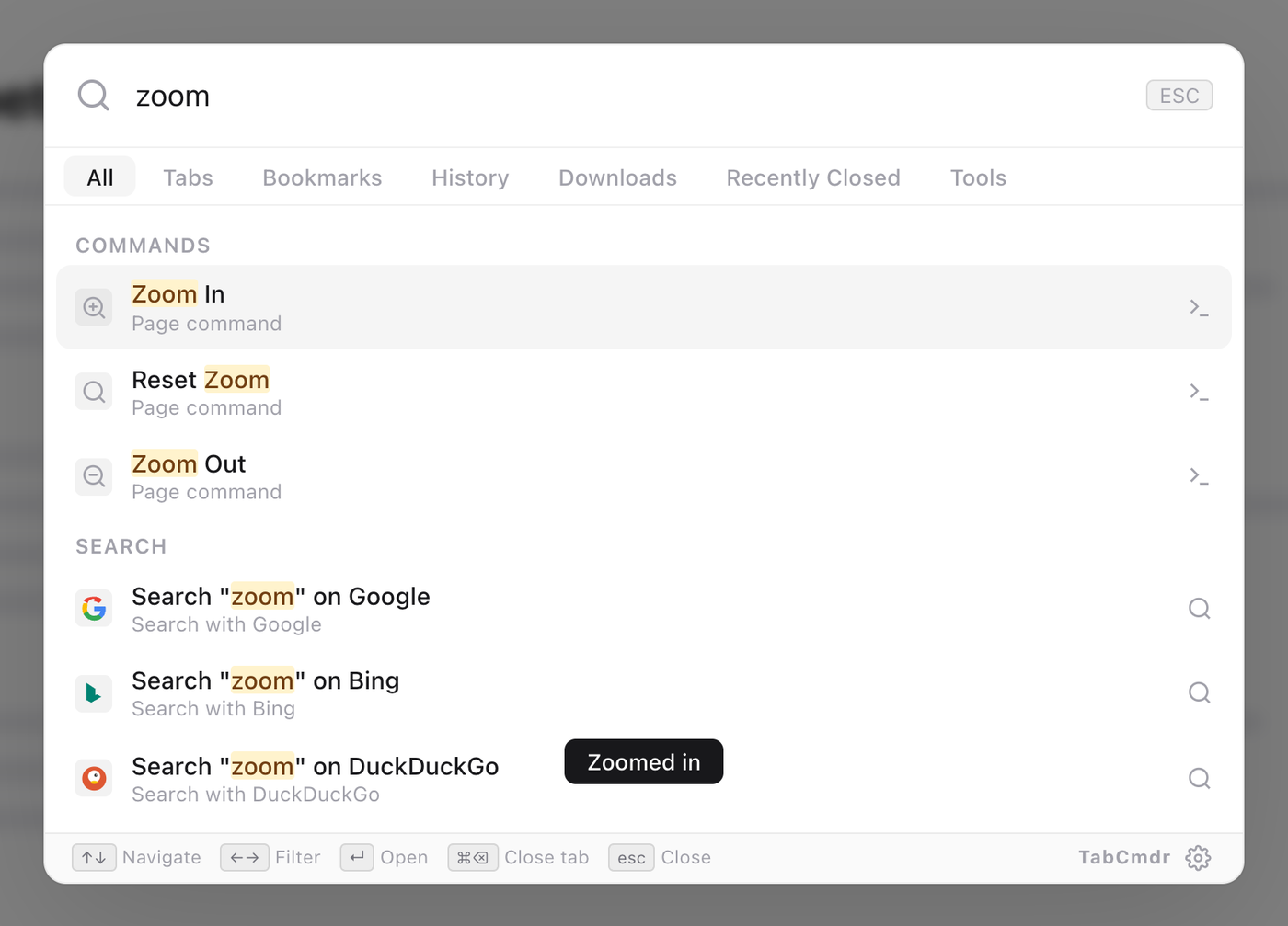Click the search icon at the end of the DuckDuckGo row
Viewport: 1288px width, 926px height.
(1199, 778)
